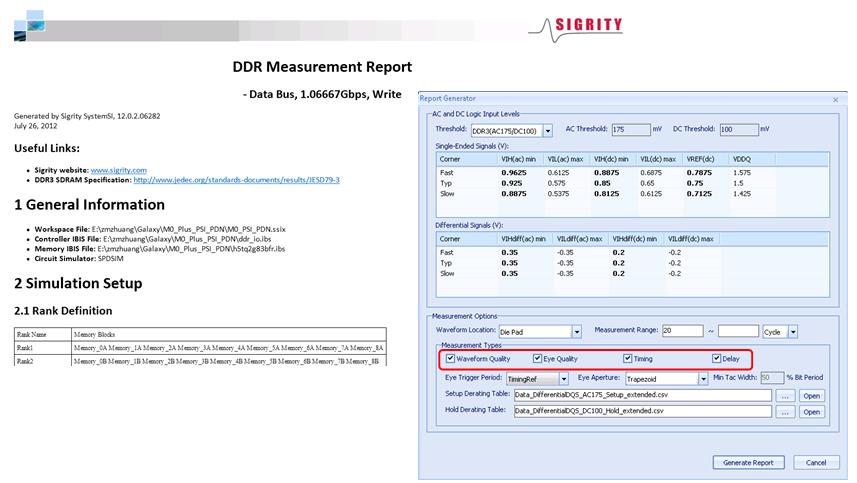Click the Cancel button

816,462
